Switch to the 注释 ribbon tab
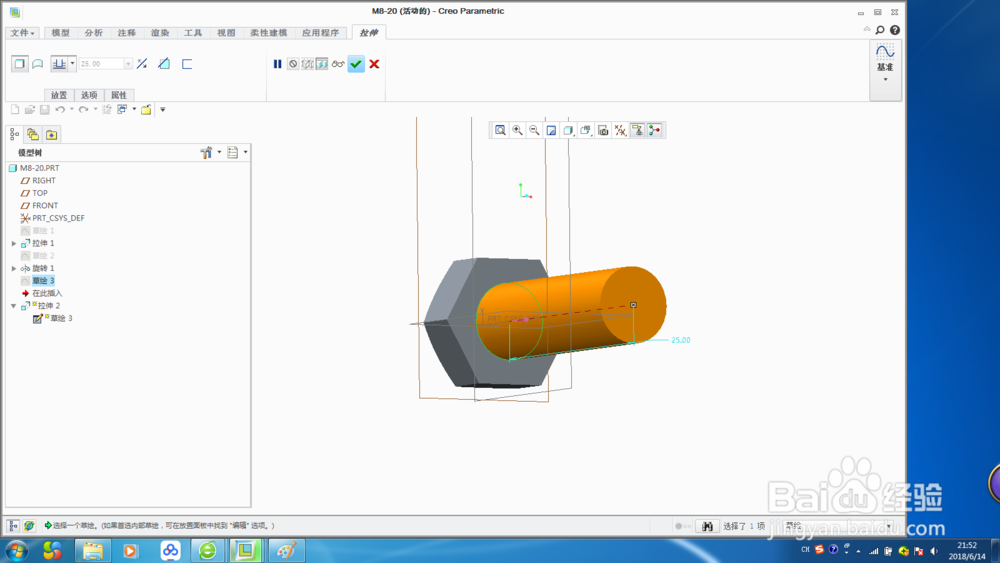 tap(127, 33)
